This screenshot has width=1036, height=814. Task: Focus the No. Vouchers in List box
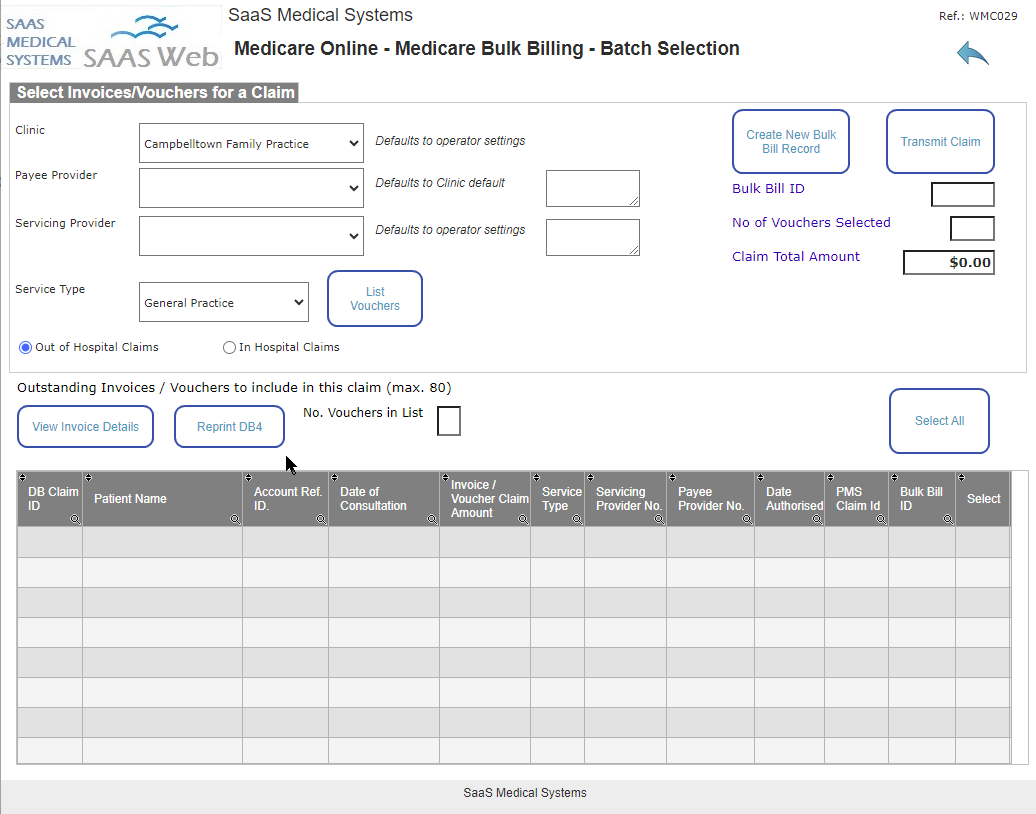pyautogui.click(x=449, y=421)
